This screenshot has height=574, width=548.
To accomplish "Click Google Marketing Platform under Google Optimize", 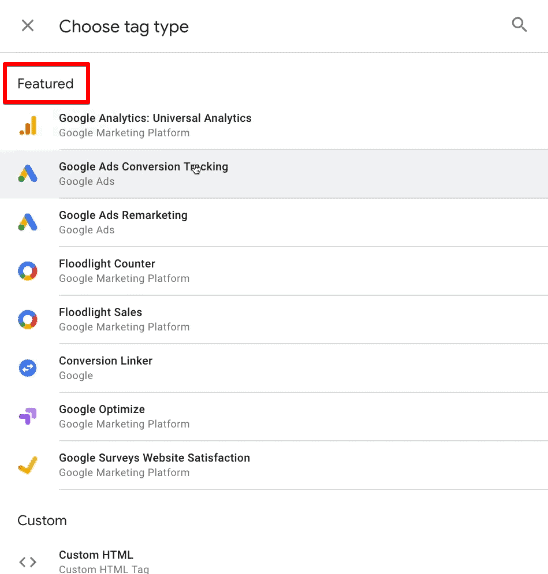I will (x=124, y=424).
